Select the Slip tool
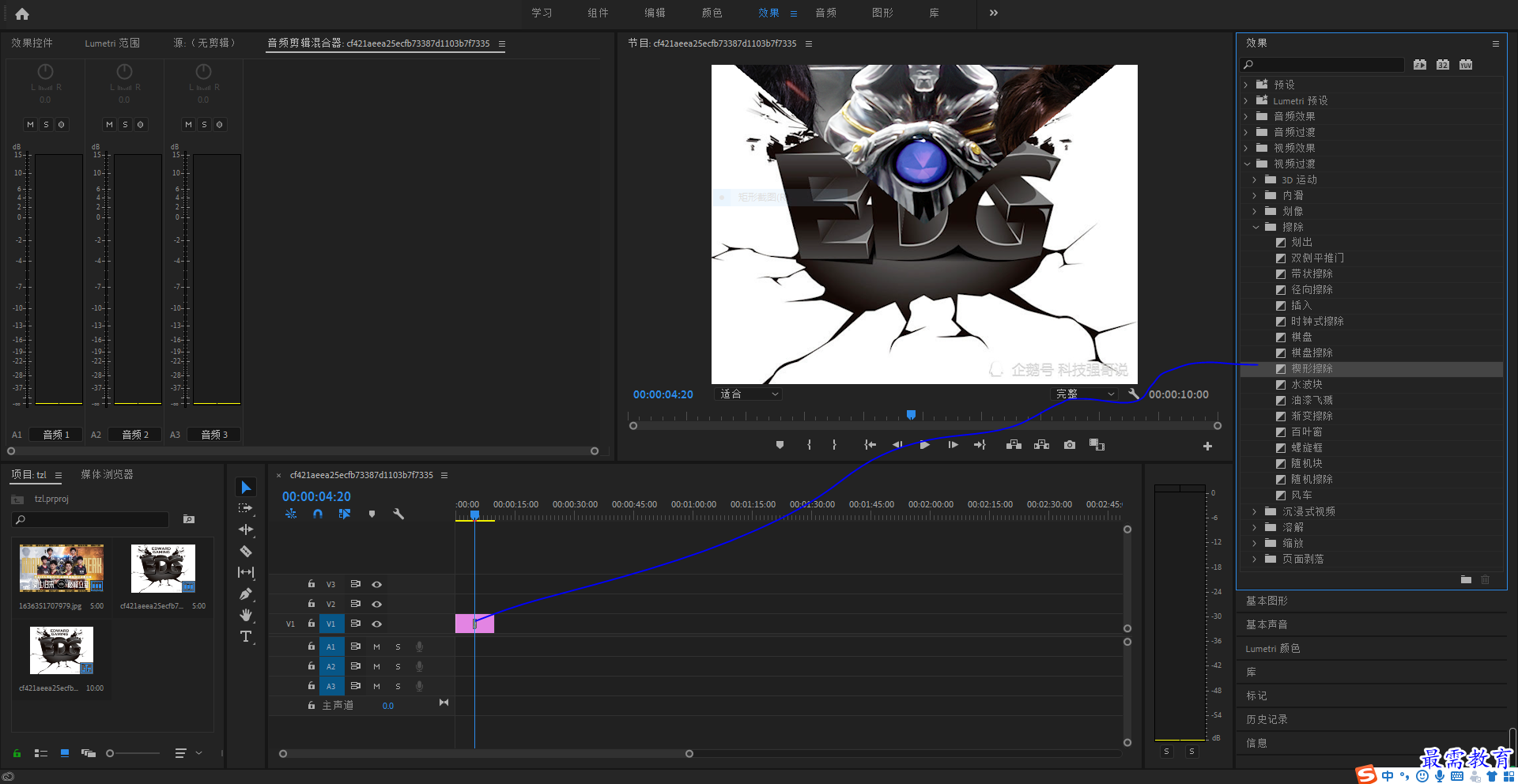Screen dimensions: 1518x784 [246, 572]
